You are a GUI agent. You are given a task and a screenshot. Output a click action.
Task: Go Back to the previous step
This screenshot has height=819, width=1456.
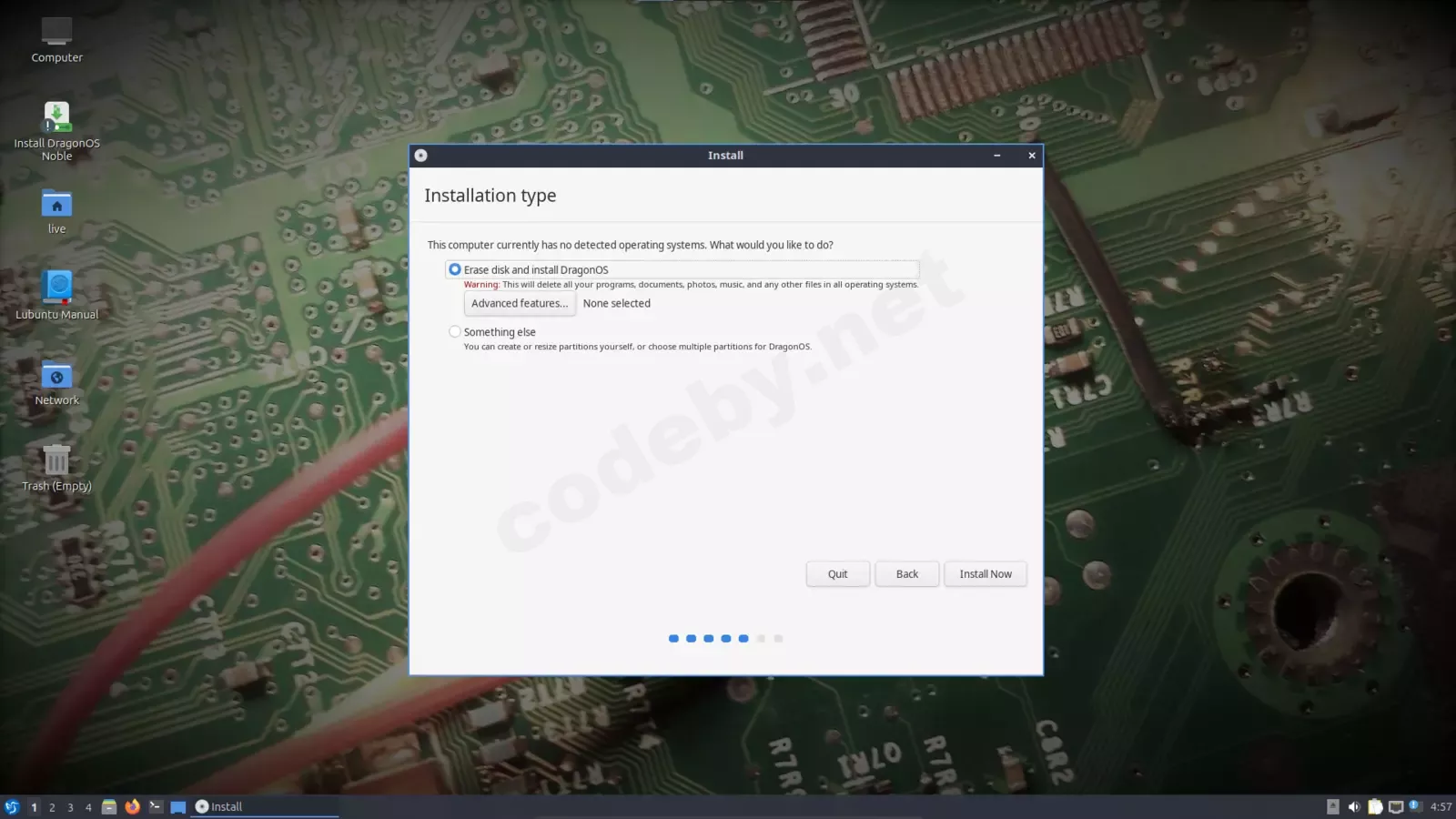tap(907, 574)
